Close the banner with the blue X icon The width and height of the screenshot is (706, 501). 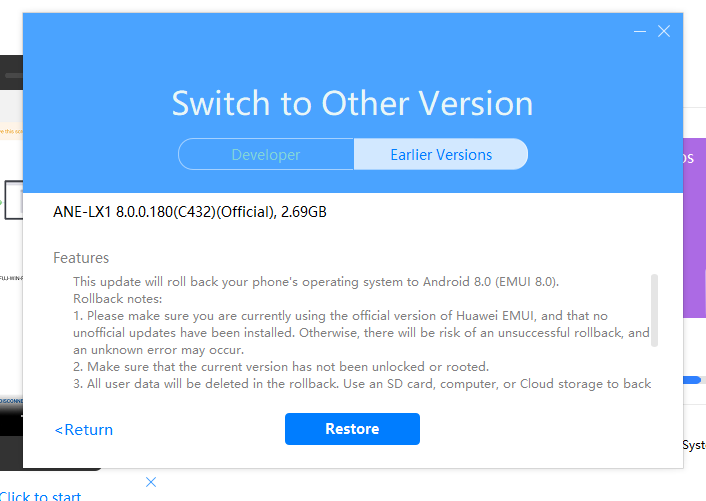(x=151, y=482)
